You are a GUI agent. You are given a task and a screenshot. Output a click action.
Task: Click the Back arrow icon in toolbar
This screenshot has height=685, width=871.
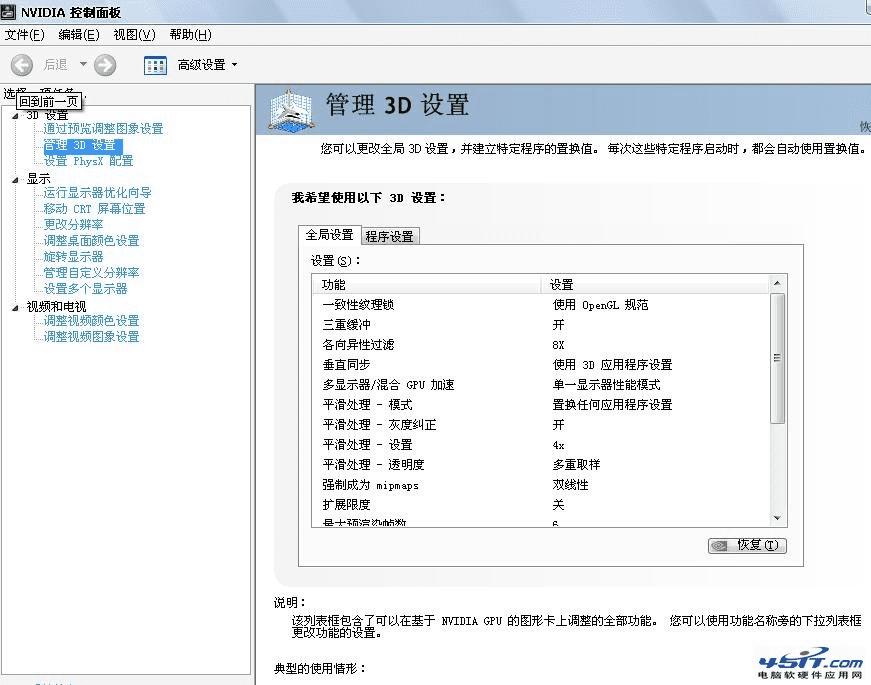tap(22, 65)
